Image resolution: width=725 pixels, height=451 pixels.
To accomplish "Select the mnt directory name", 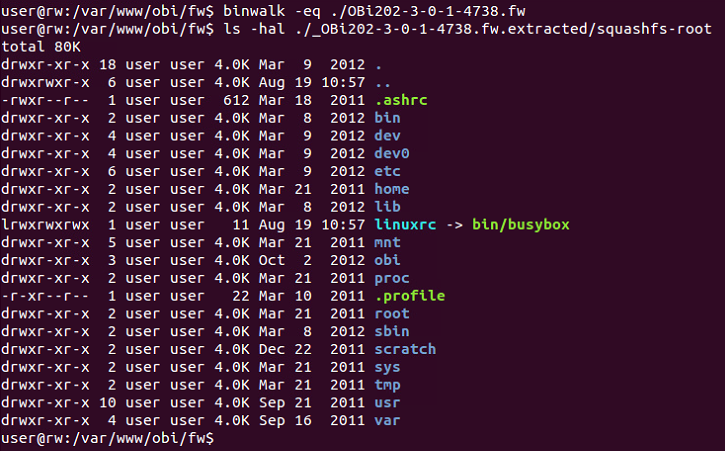I will [387, 242].
